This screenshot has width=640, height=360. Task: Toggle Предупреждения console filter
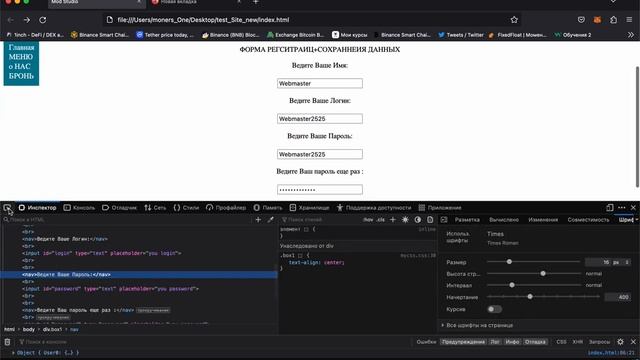(x=463, y=342)
